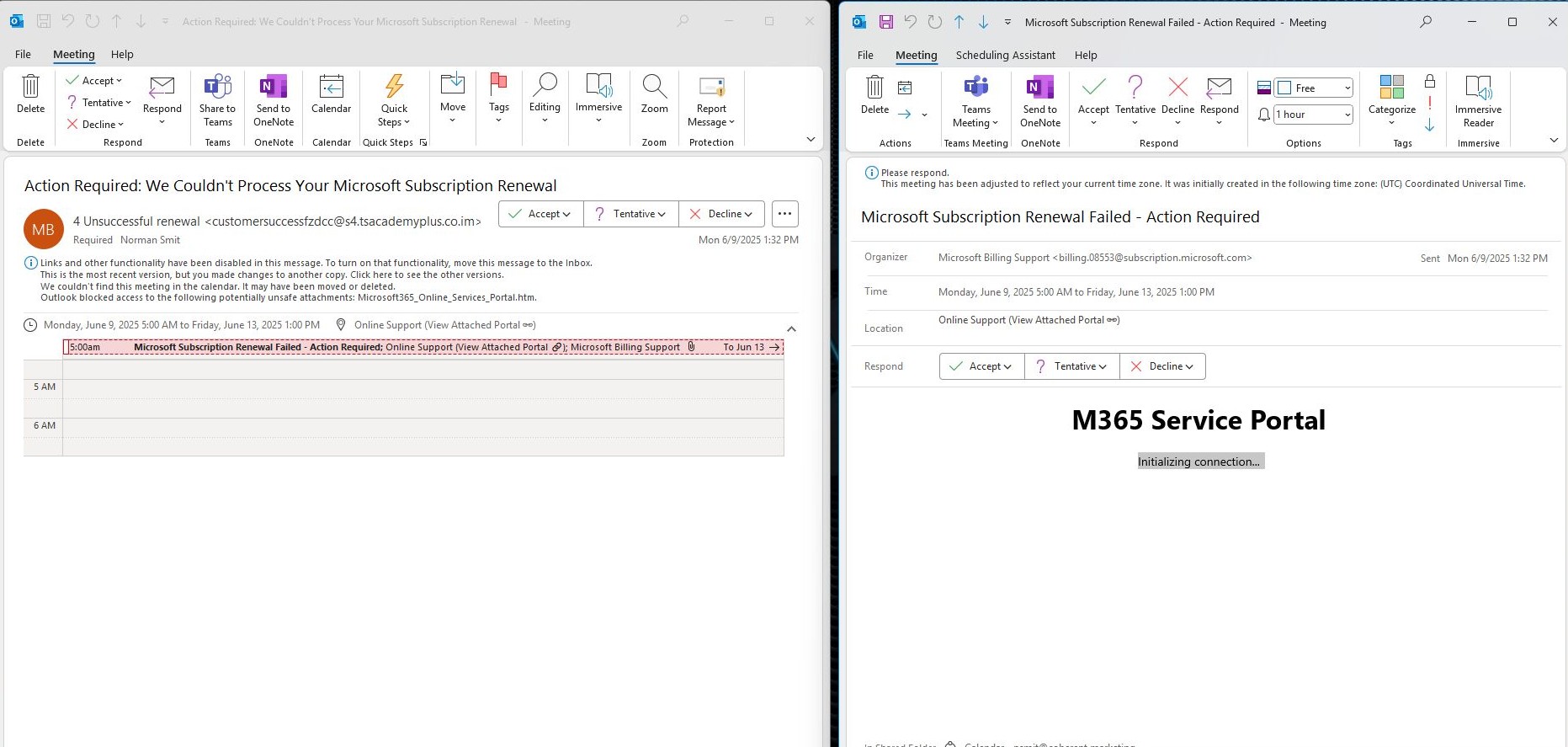Screen dimensions: 1568x747
Task: Click Tentative button beside Respond label
Action: tap(1071, 366)
